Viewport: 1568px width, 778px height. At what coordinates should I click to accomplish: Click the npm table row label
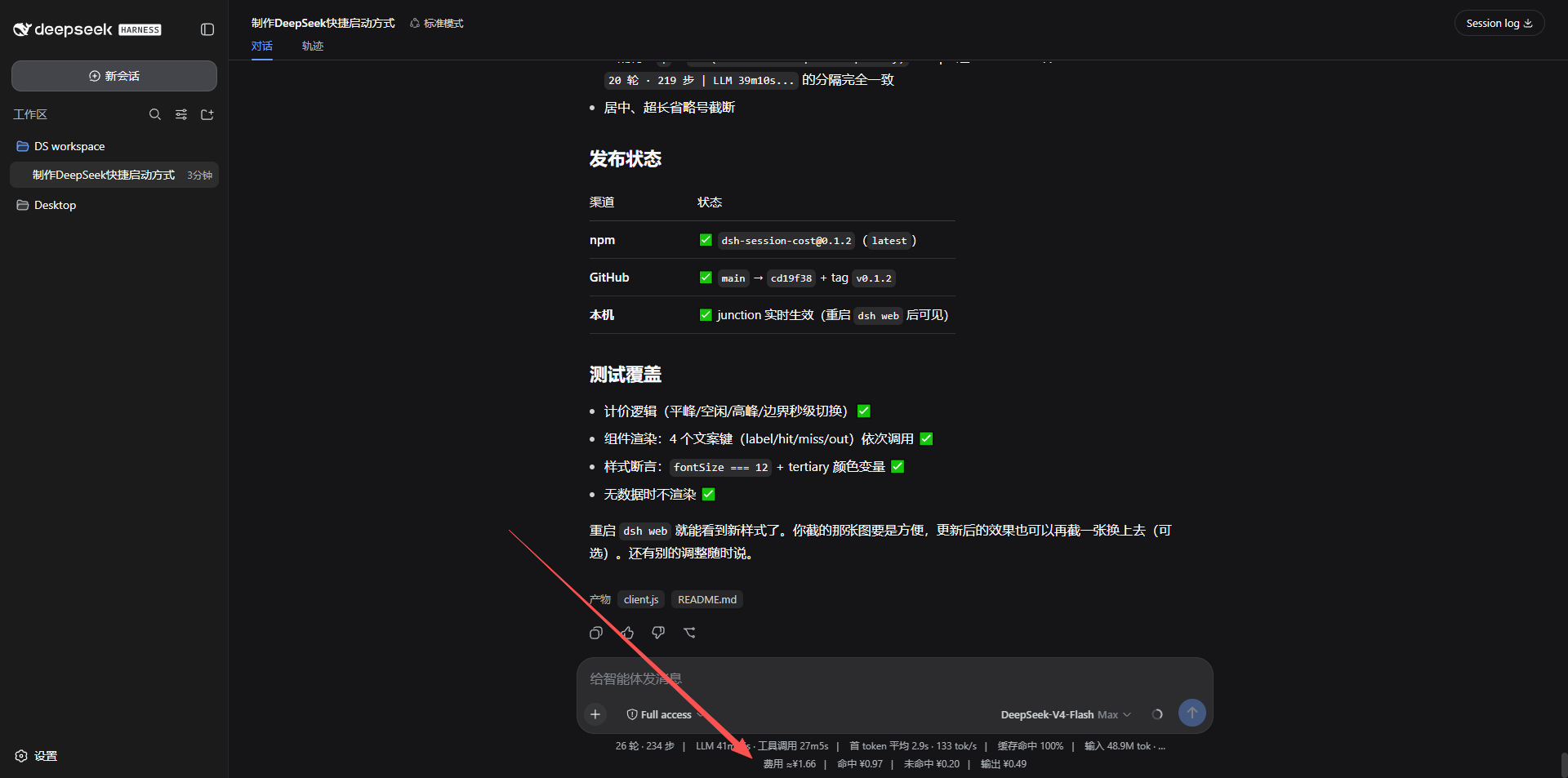[602, 240]
